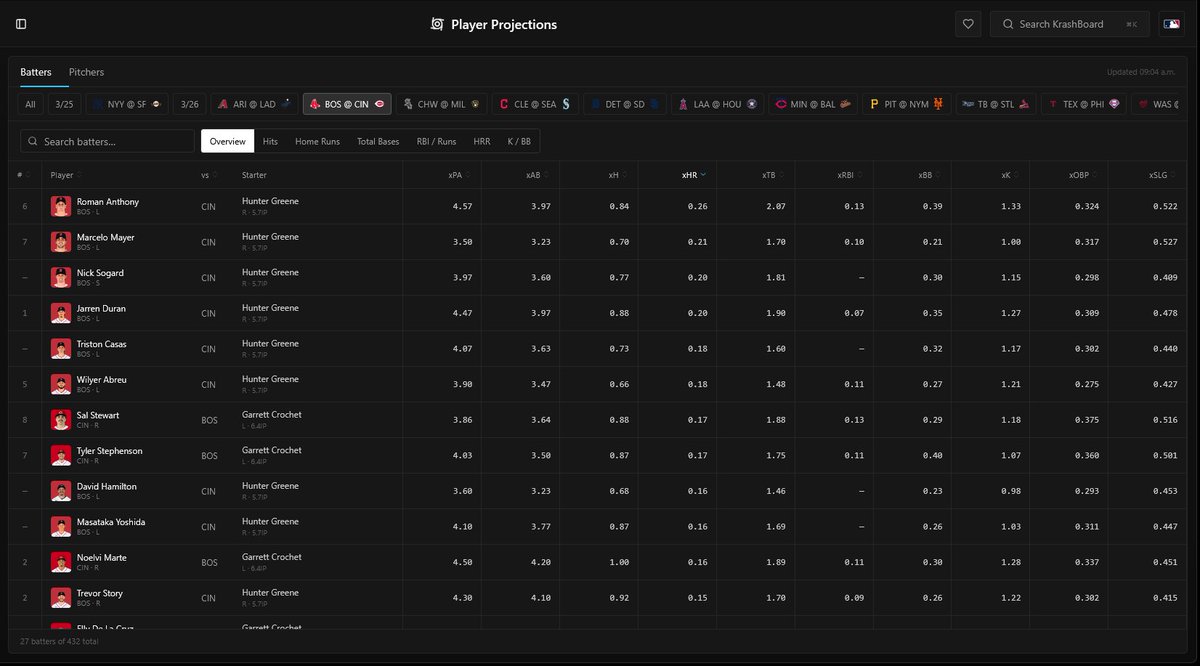Image resolution: width=1200 pixels, height=666 pixels.
Task: Click Nick Sogard's player headshot
Action: pyautogui.click(x=61, y=278)
